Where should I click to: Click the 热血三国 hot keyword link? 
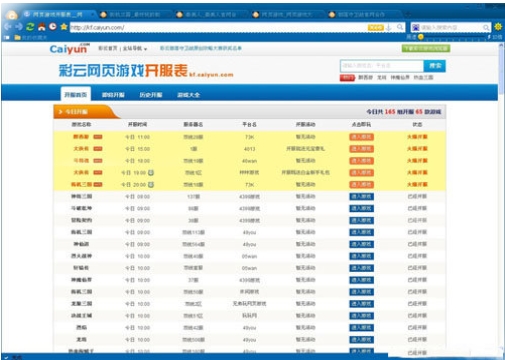click(423, 78)
